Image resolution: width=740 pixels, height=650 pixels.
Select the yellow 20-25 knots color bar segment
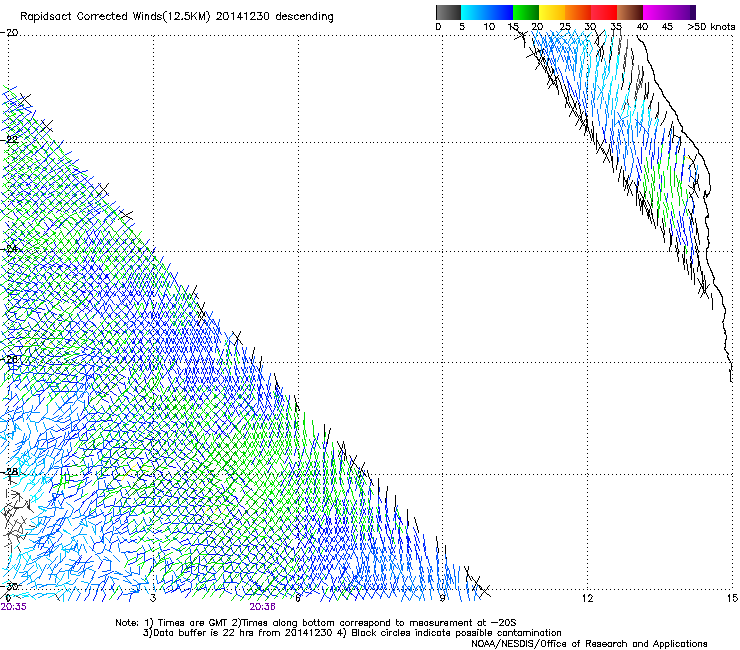(552, 12)
